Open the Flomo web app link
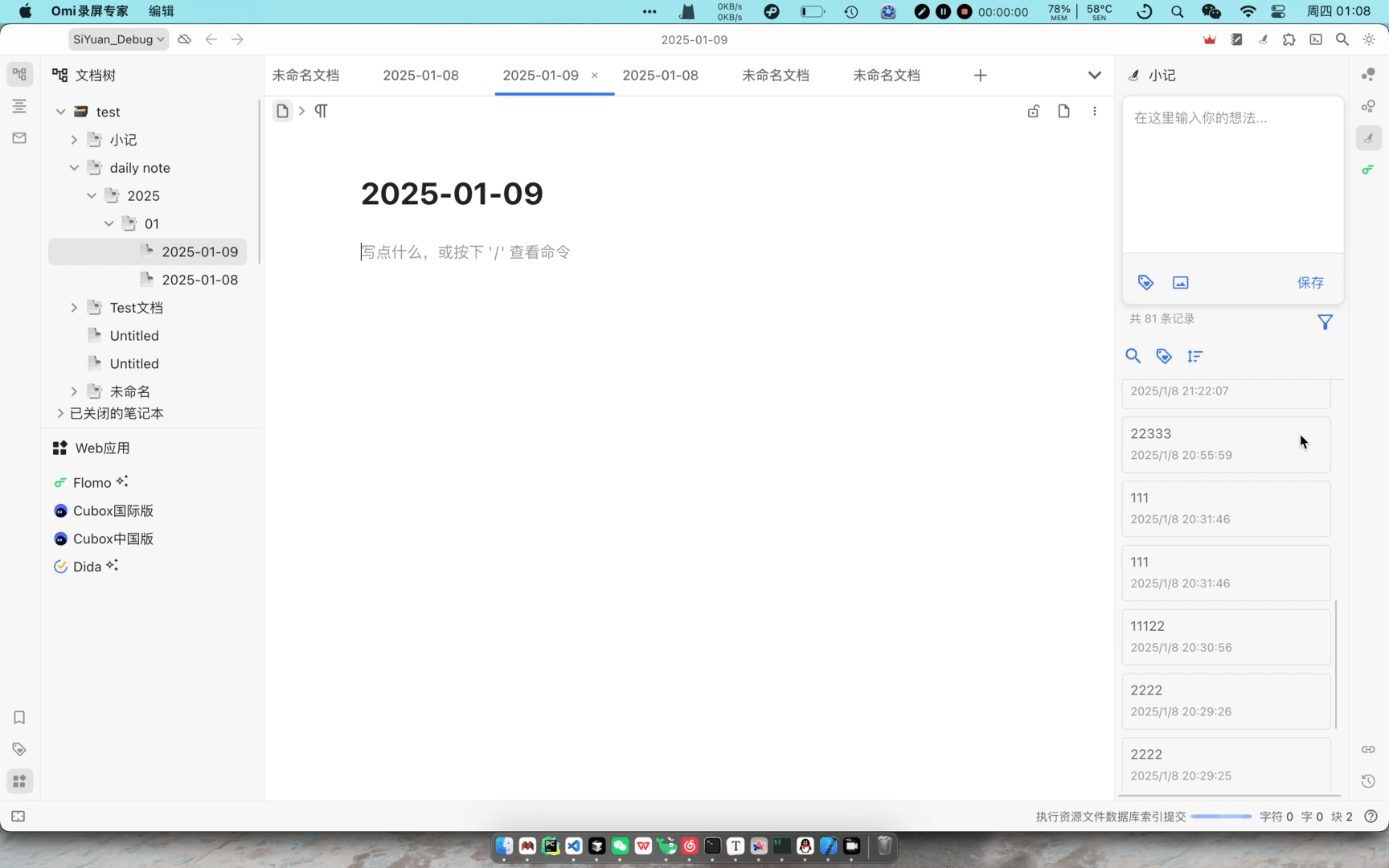Screen dimensions: 1389x868 92,482
